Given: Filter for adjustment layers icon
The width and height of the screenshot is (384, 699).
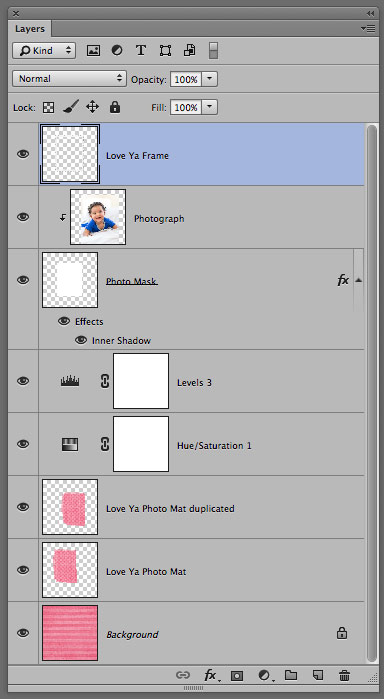Looking at the screenshot, I should [117, 50].
